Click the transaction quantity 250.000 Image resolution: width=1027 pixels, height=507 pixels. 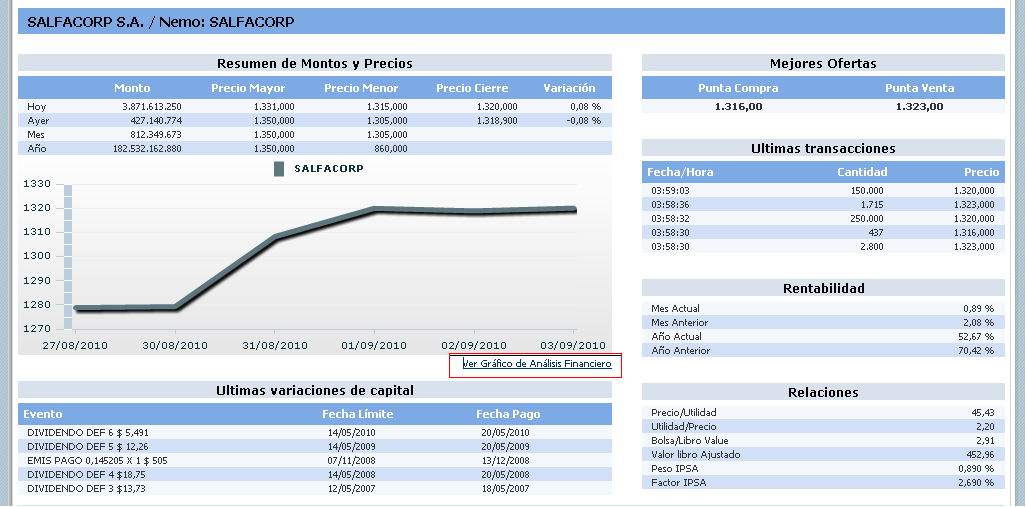pos(868,219)
